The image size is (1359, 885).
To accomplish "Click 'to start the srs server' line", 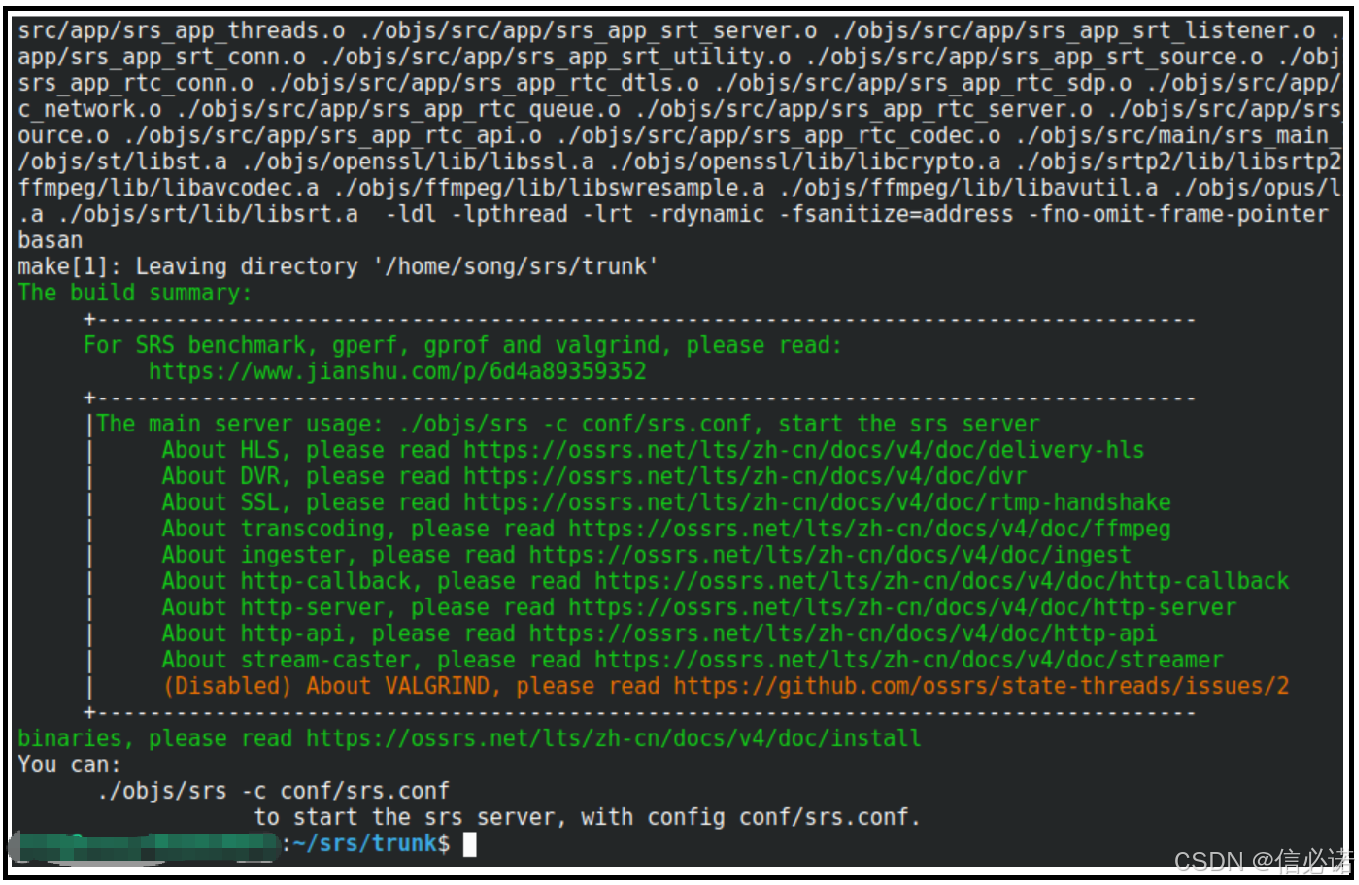I will (x=587, y=817).
